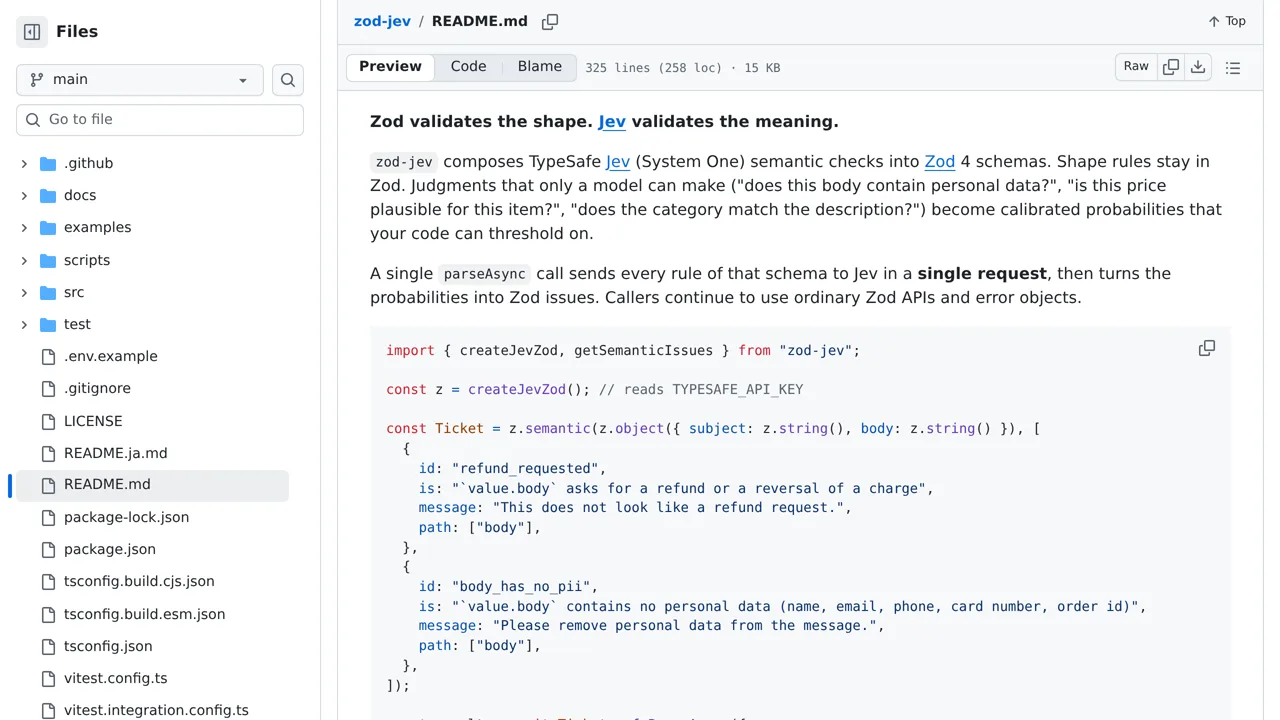1280x720 pixels.
Task: Download the raw README file
Action: pyautogui.click(x=1198, y=67)
